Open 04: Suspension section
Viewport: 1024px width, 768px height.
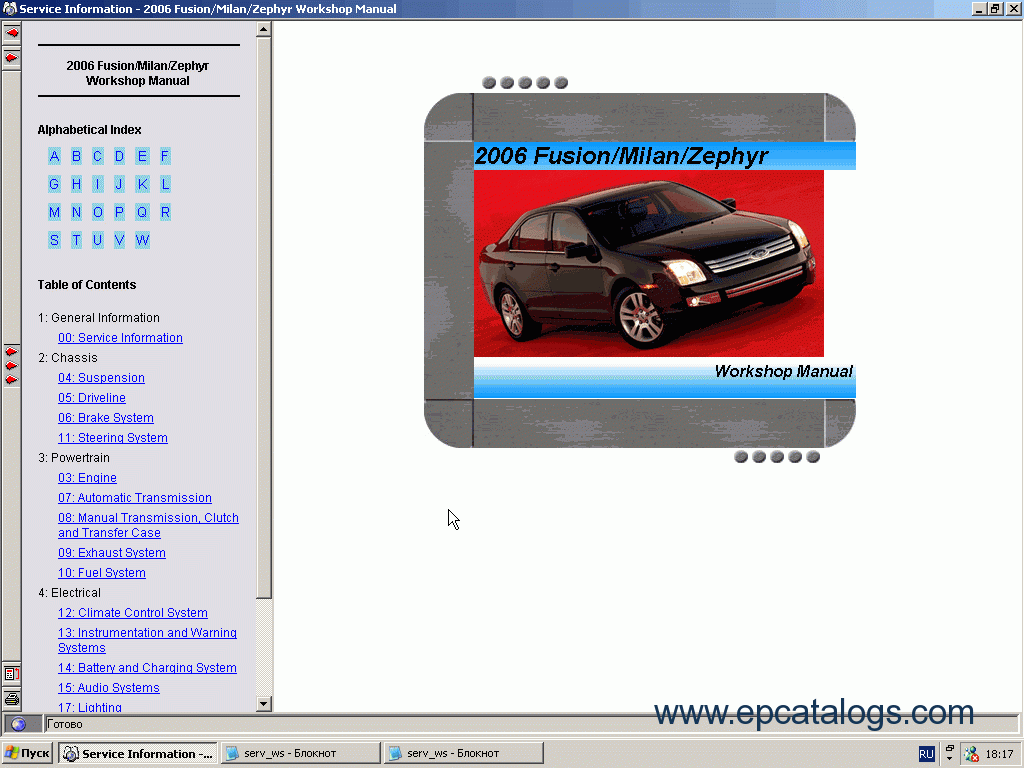click(x=101, y=377)
